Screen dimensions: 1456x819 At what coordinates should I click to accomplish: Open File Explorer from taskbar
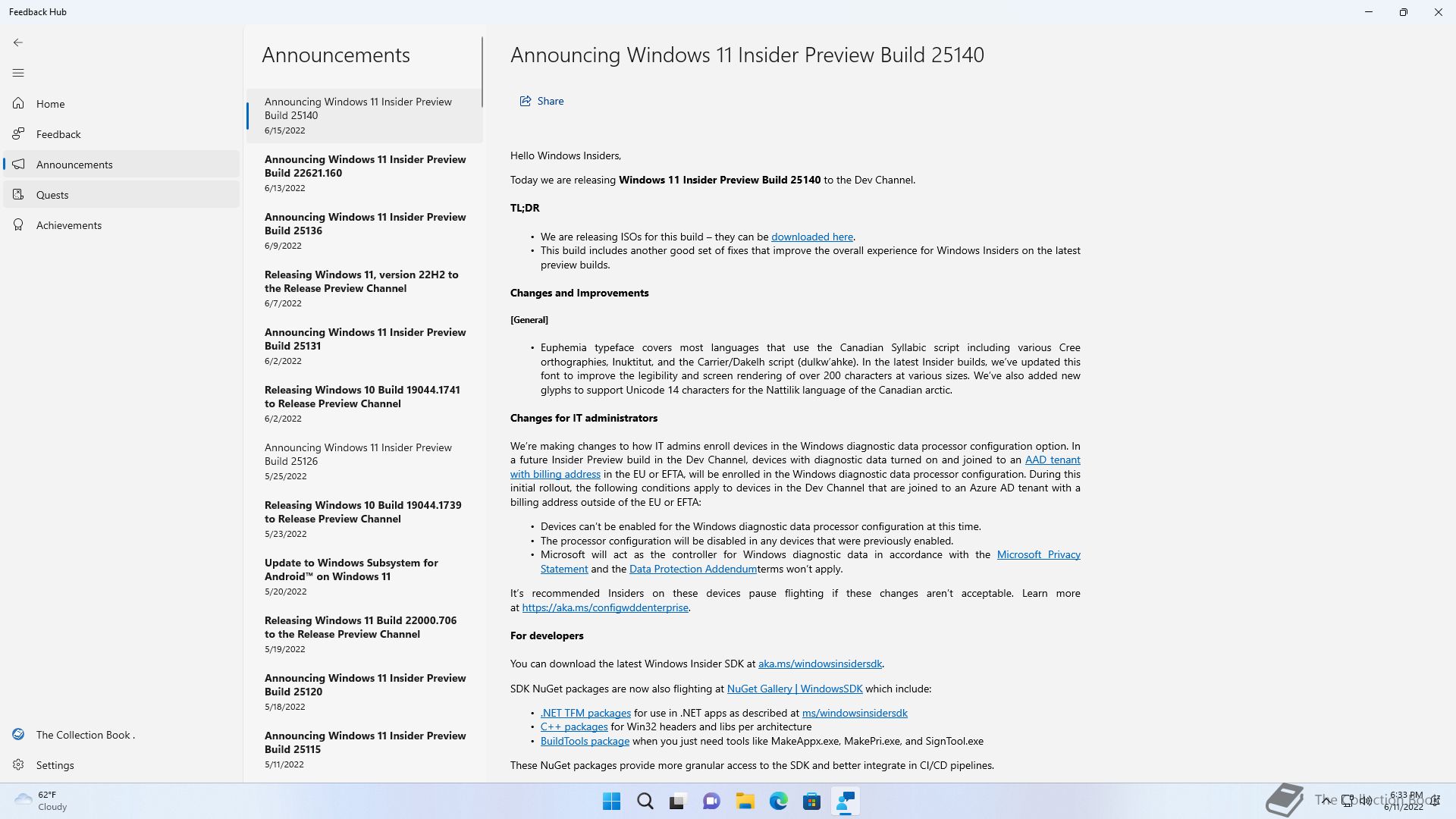(745, 801)
